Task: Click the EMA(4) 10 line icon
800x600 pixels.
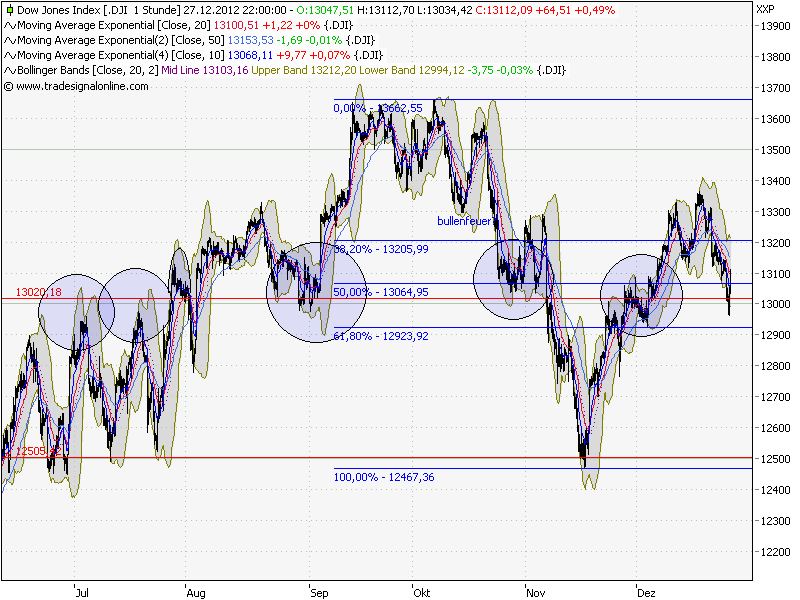Action: (x=10, y=56)
